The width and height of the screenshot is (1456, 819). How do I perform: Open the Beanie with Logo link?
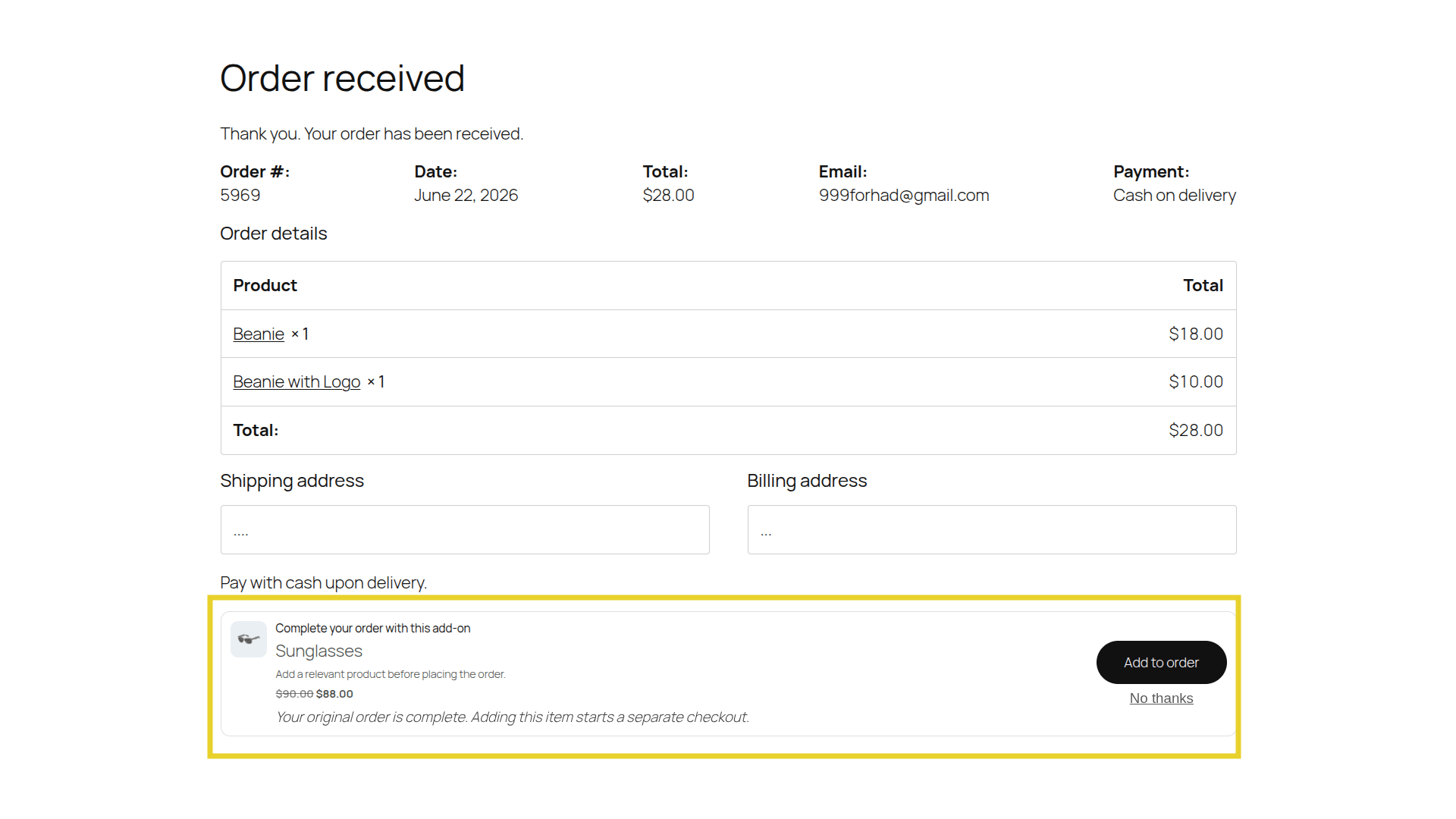tap(297, 382)
